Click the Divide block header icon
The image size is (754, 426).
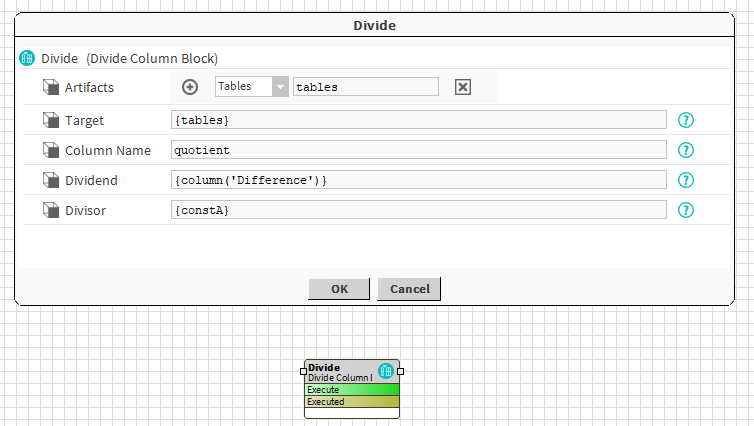point(28,58)
